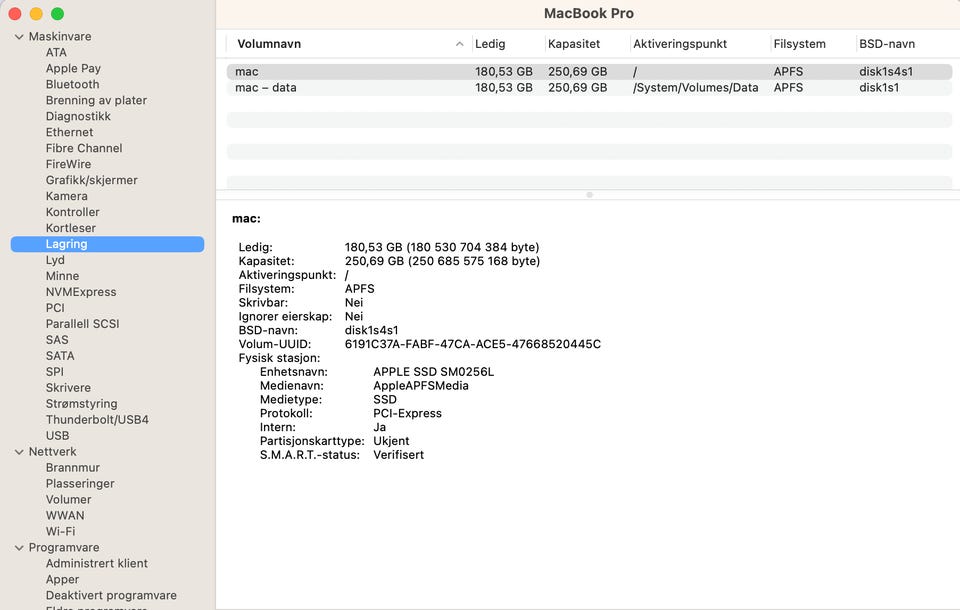The width and height of the screenshot is (960, 610).
Task: Select Wi-Fi in the sidebar
Action: click(x=60, y=532)
